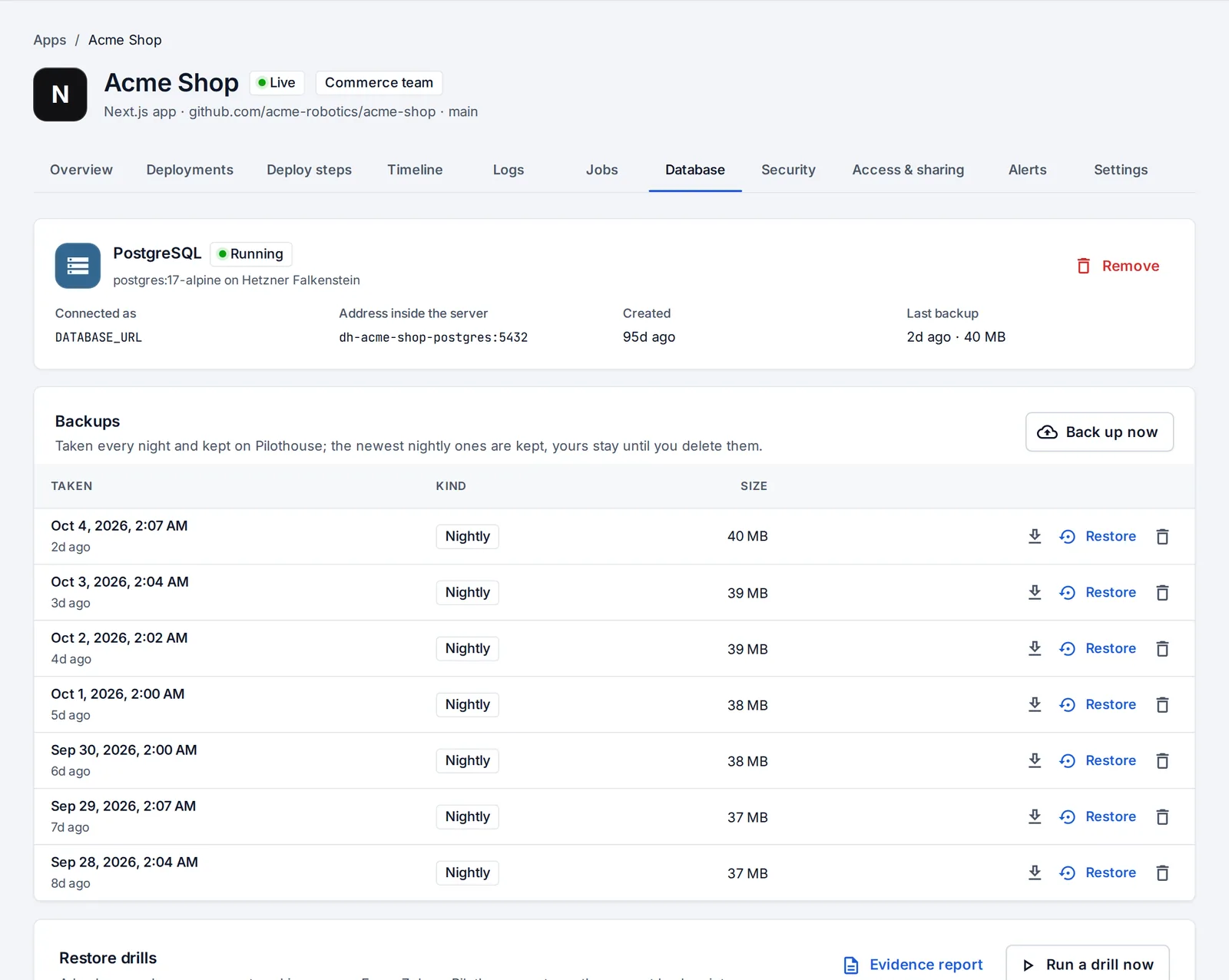1229x980 pixels.
Task: Delete the Oct 4, 2026 backup
Action: [1163, 536]
